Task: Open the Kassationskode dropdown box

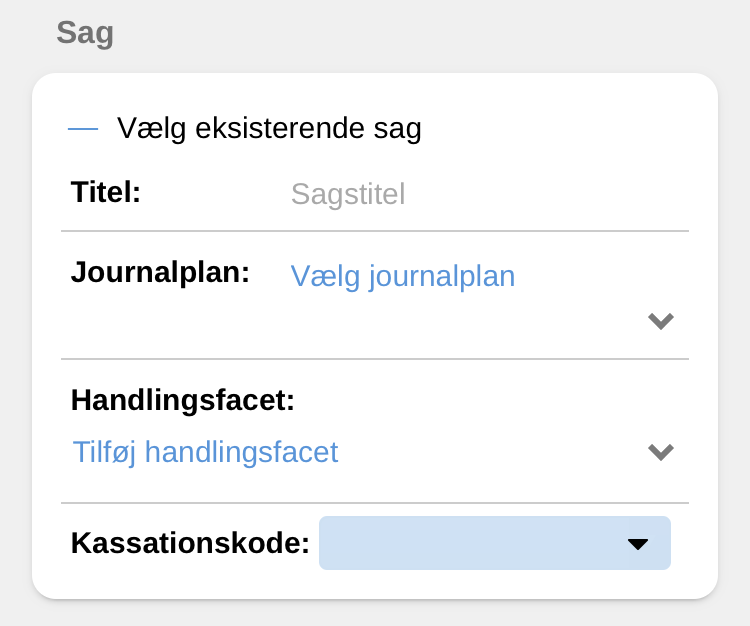Action: [470, 543]
